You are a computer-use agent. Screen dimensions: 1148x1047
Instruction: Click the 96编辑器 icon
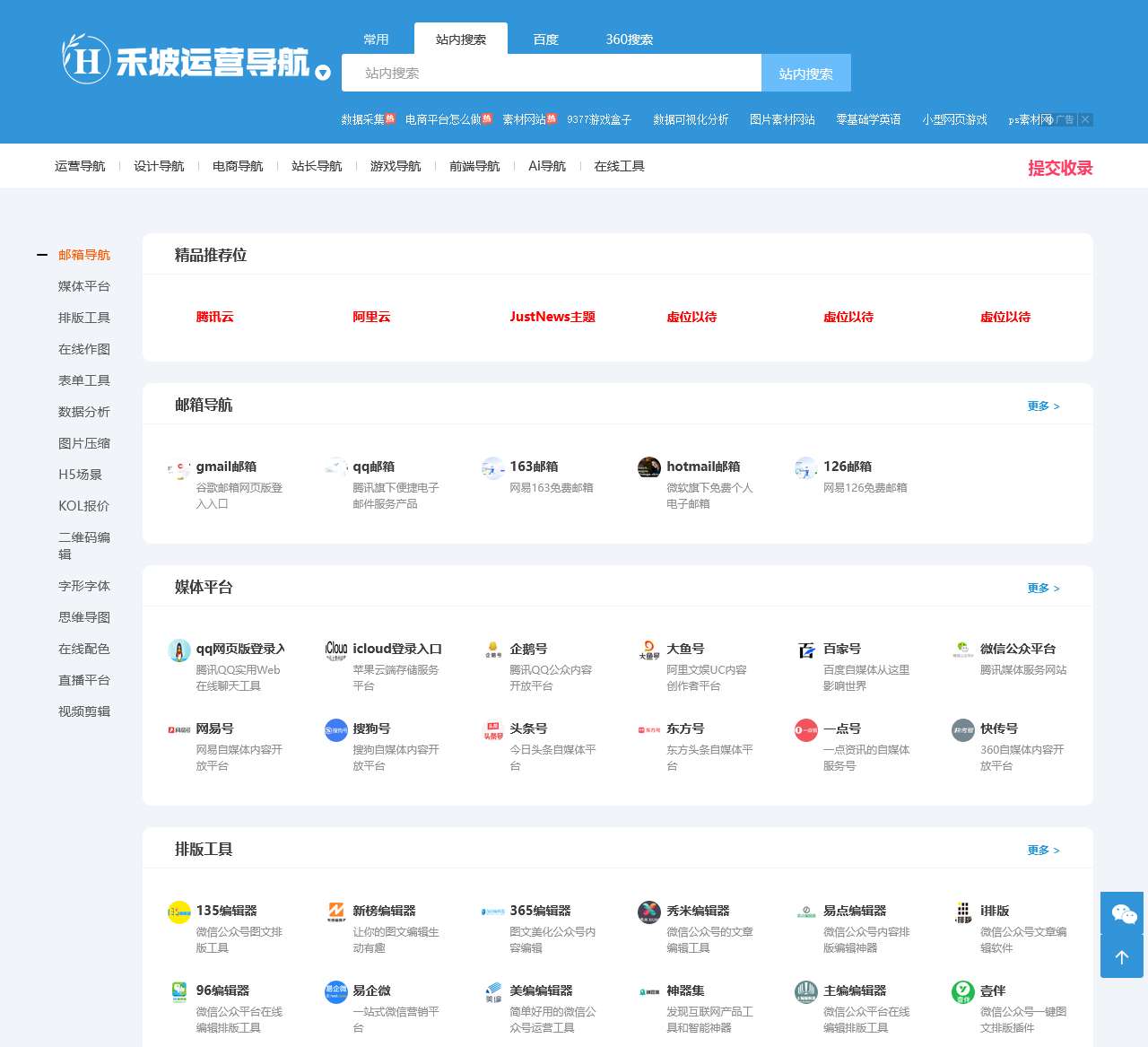tap(179, 992)
